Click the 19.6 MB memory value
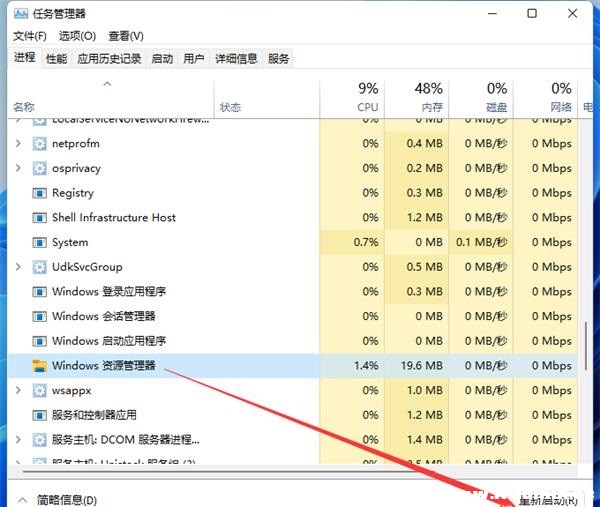The image size is (600, 507). 421,366
